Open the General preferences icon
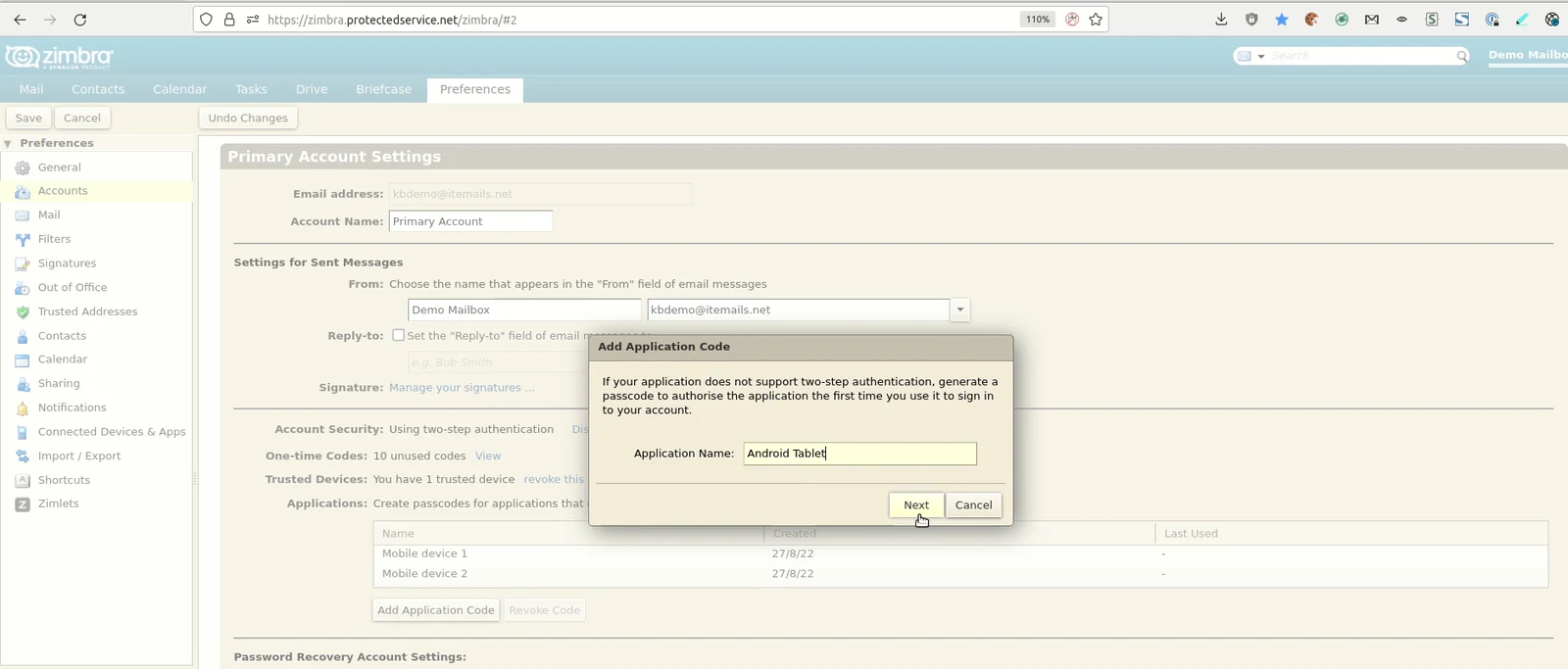Viewport: 1568px width, 669px height. point(23,167)
